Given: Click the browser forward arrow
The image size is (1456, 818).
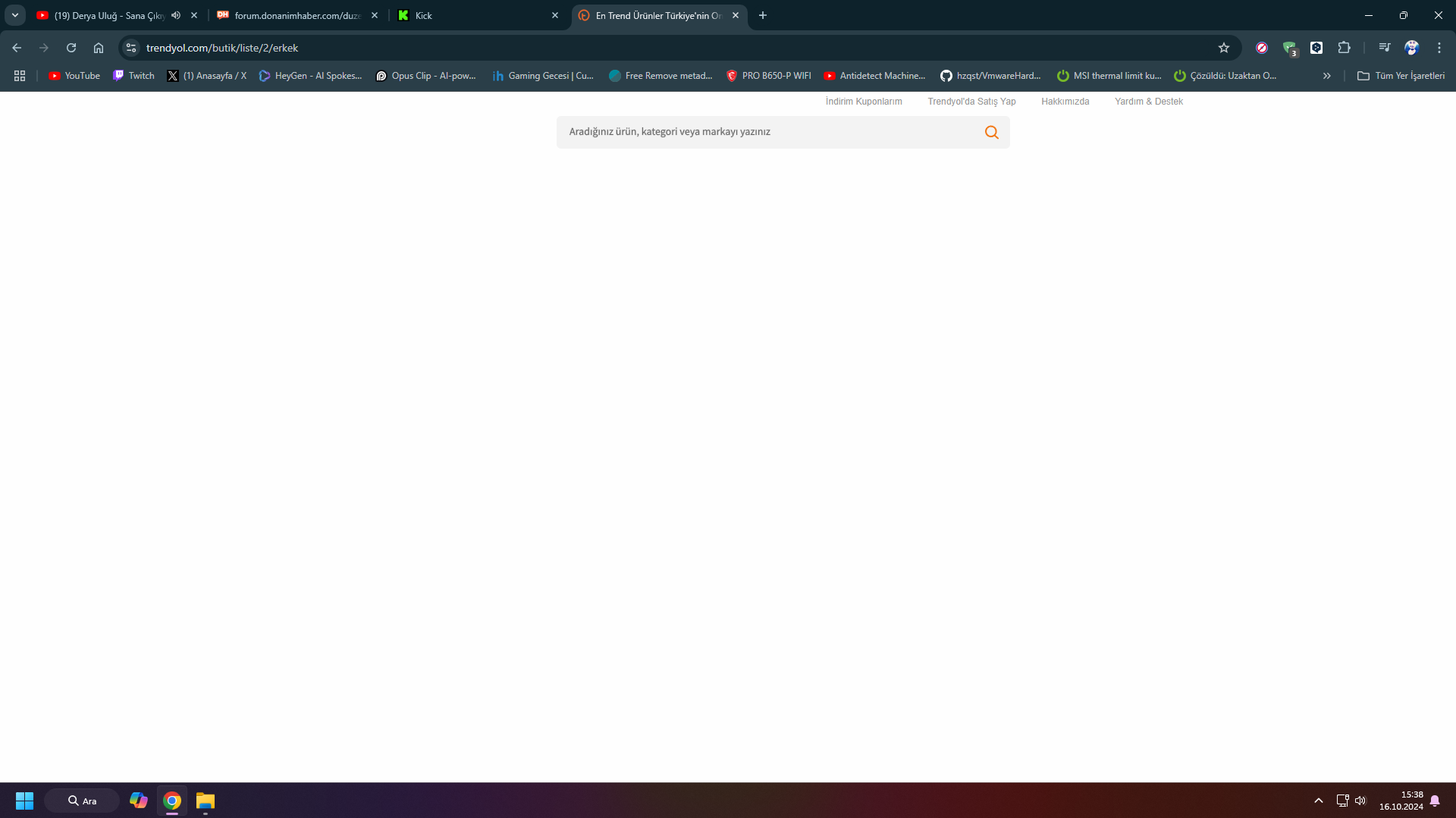Looking at the screenshot, I should click(44, 48).
